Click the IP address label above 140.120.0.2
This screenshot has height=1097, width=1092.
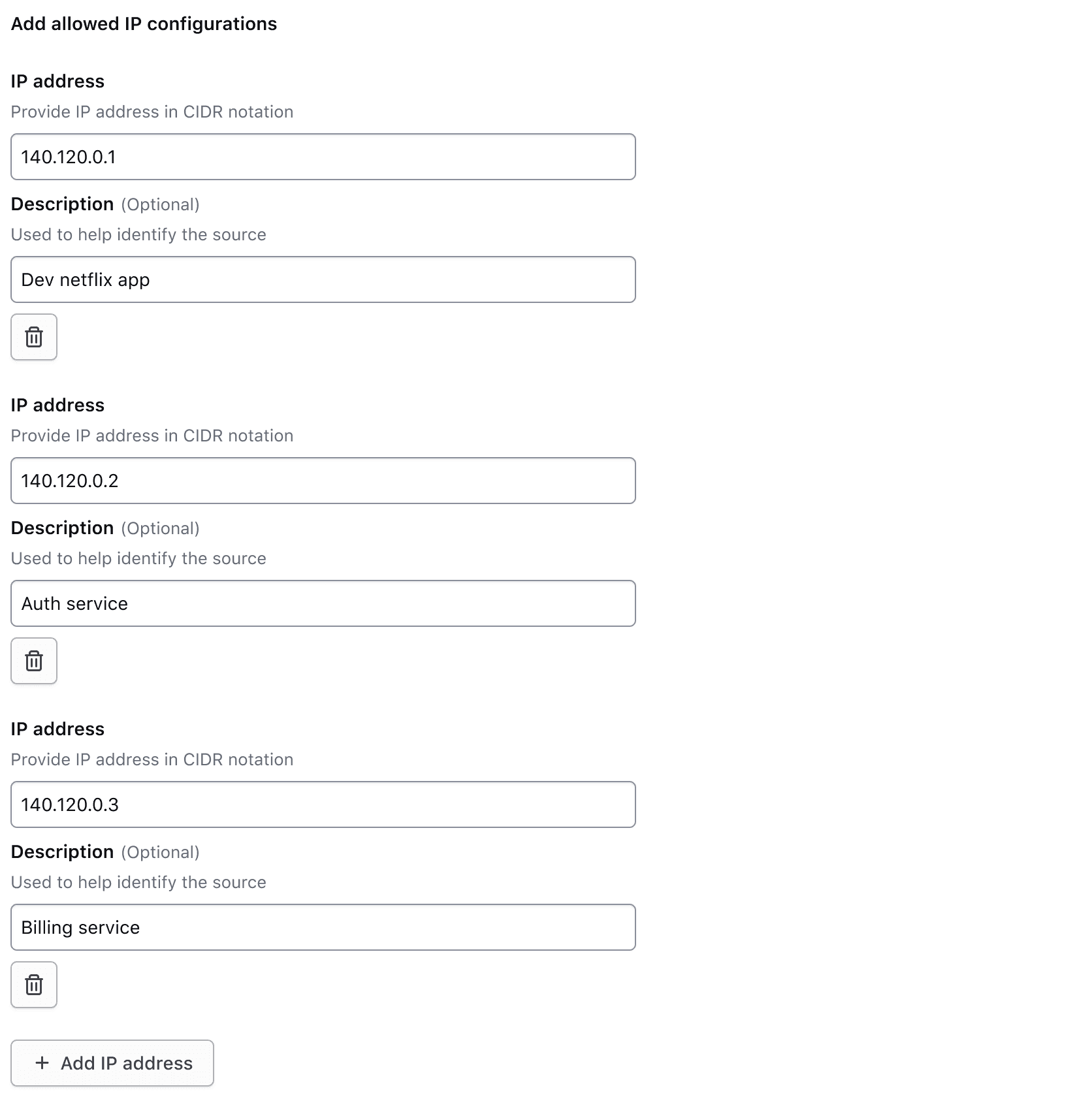(57, 405)
